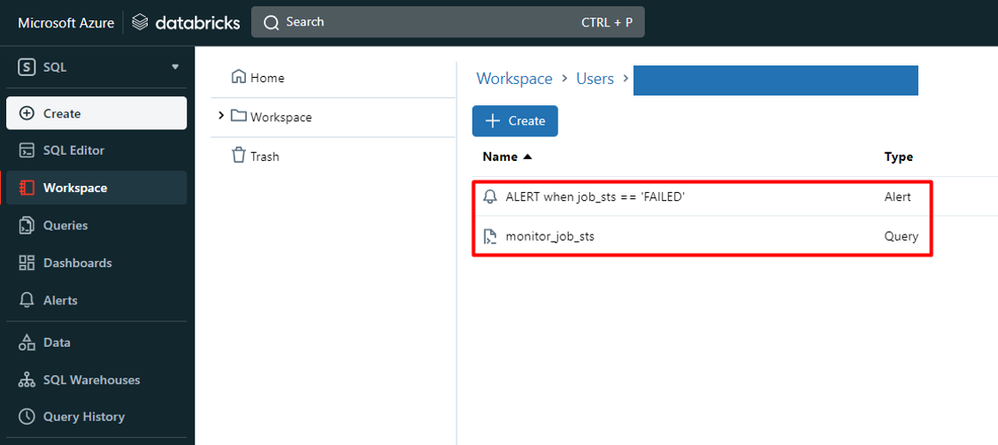Click the SQL persona square icon
This screenshot has width=998, height=445.
pyautogui.click(x=27, y=67)
